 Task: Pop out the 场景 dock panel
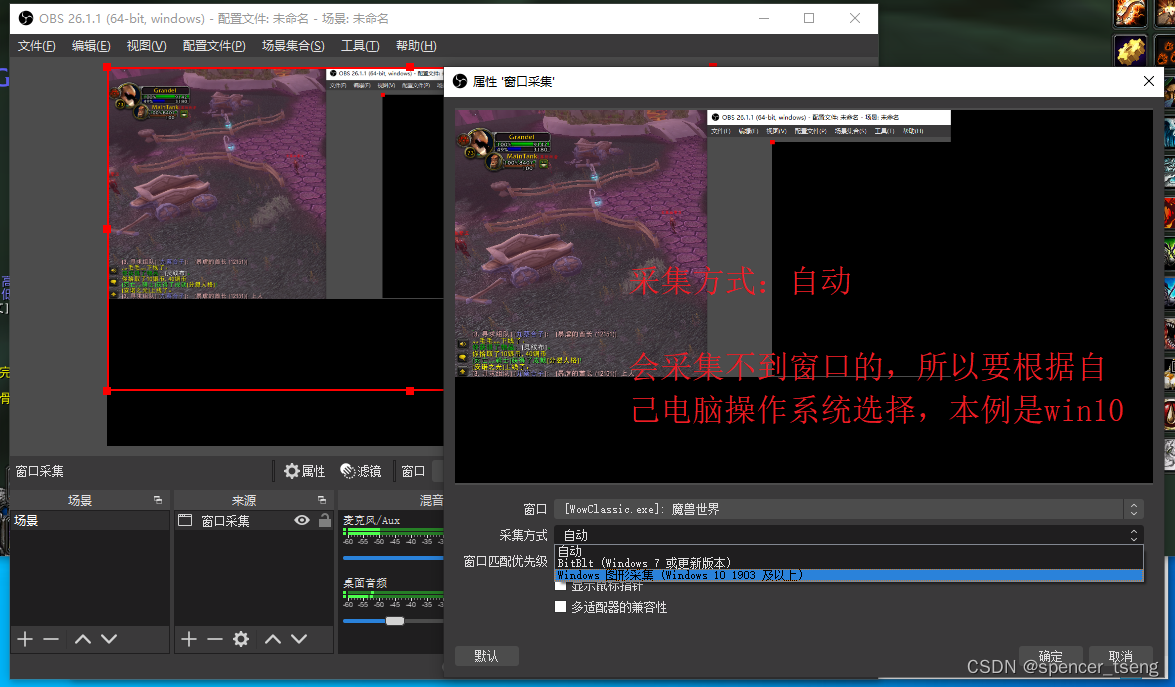tap(157, 500)
